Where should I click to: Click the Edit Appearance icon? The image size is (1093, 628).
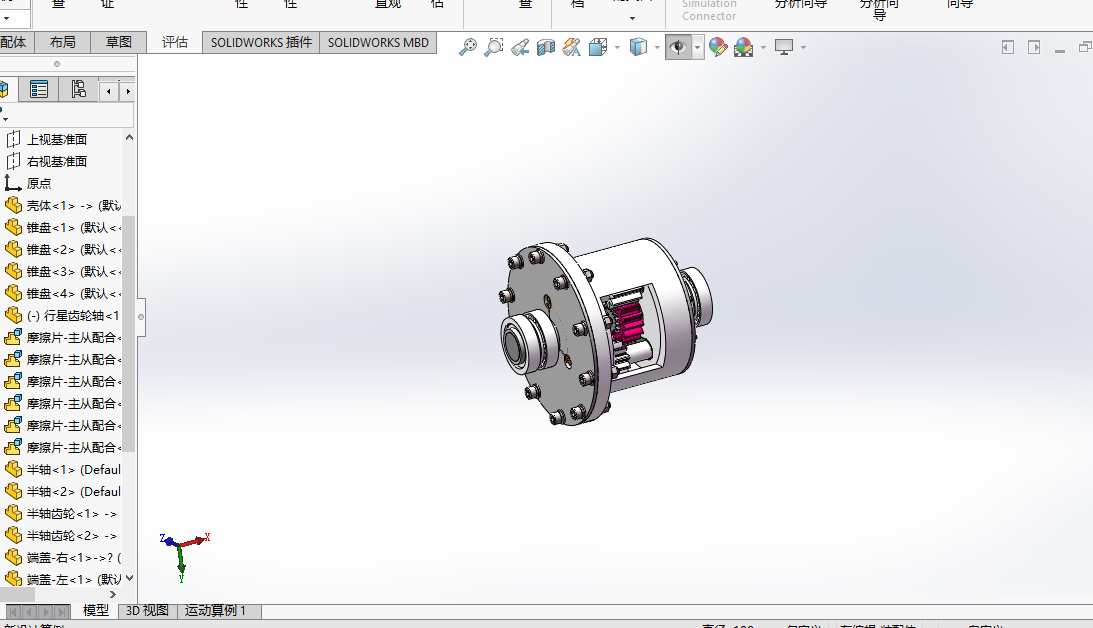click(x=718, y=47)
